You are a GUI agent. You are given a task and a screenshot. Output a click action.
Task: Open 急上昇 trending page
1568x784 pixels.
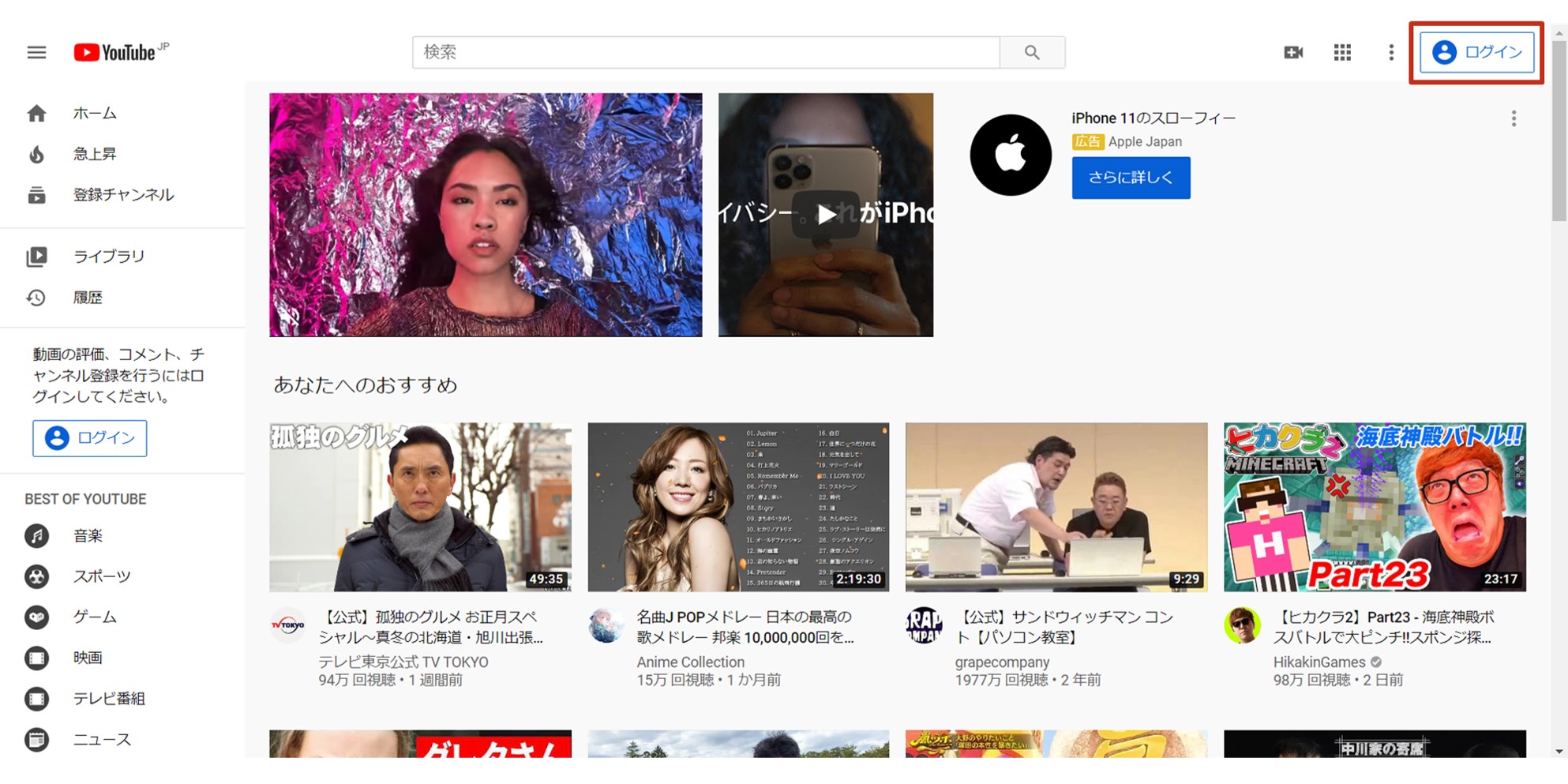(95, 154)
